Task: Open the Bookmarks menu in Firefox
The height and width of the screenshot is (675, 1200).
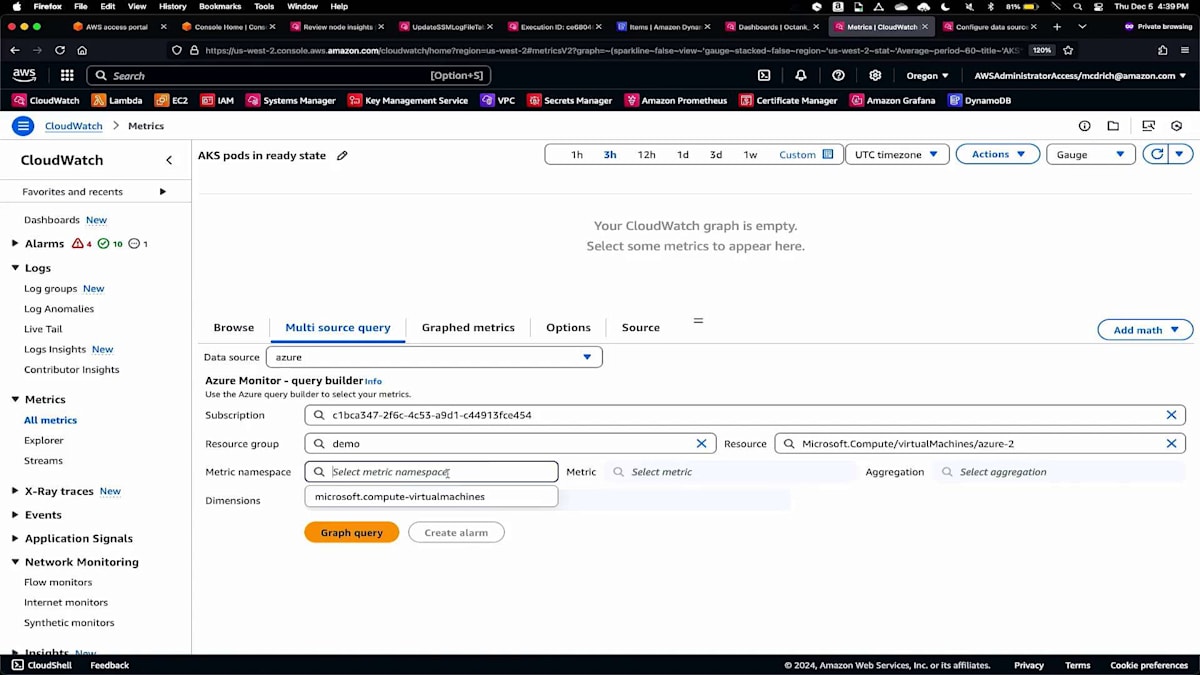Action: pyautogui.click(x=220, y=6)
